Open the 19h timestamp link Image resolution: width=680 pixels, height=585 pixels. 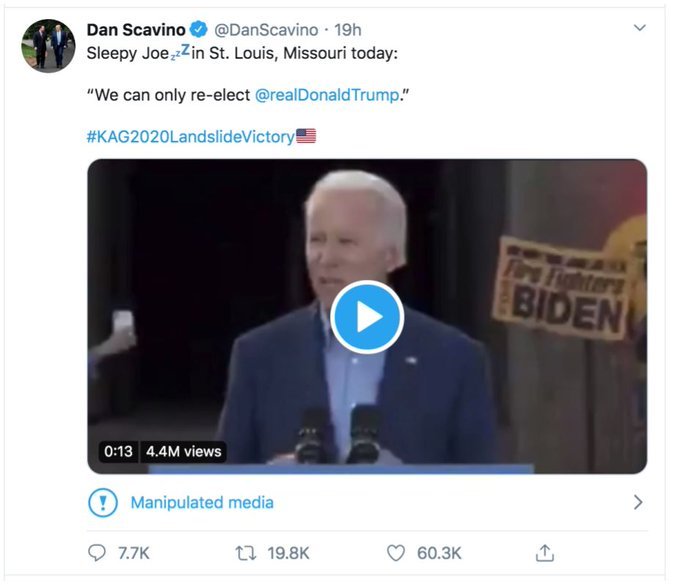(347, 30)
